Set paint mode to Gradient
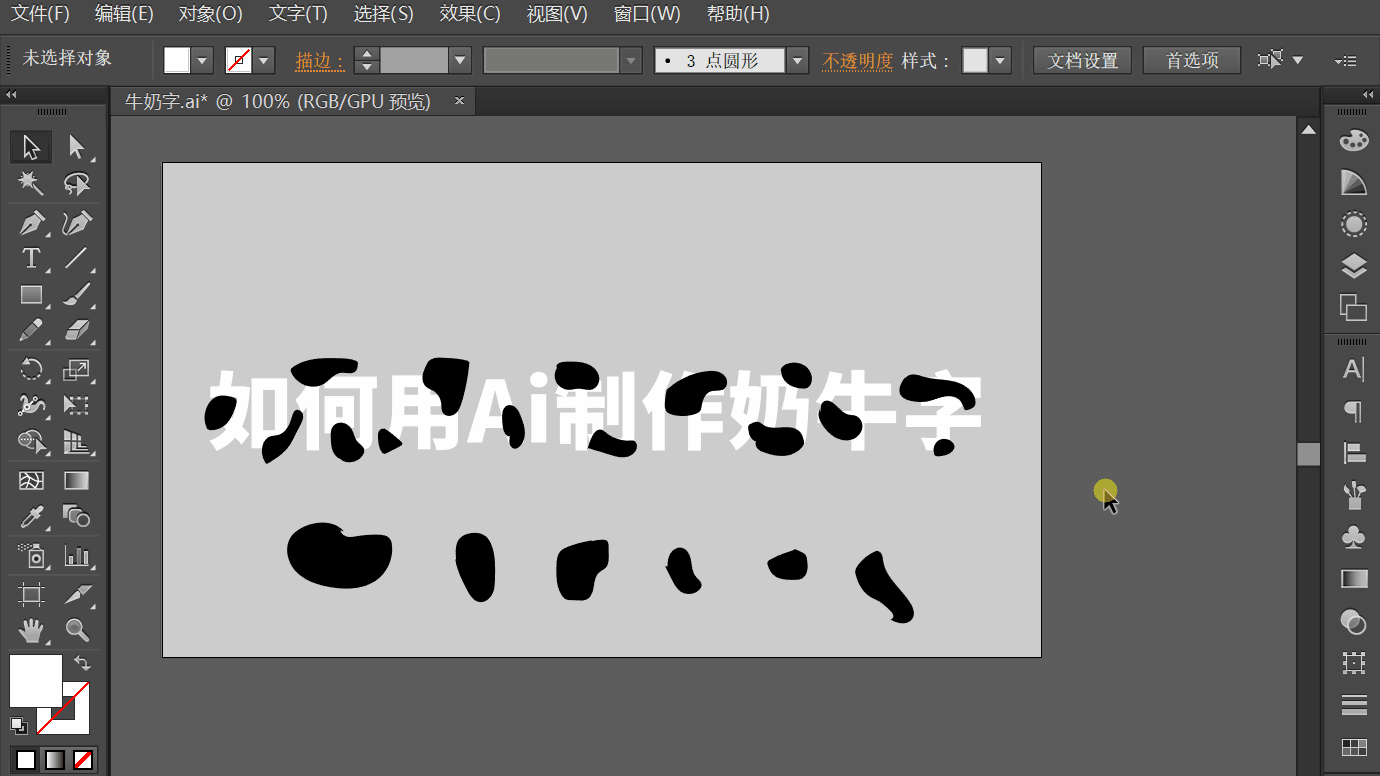The height and width of the screenshot is (776, 1380). (55, 760)
